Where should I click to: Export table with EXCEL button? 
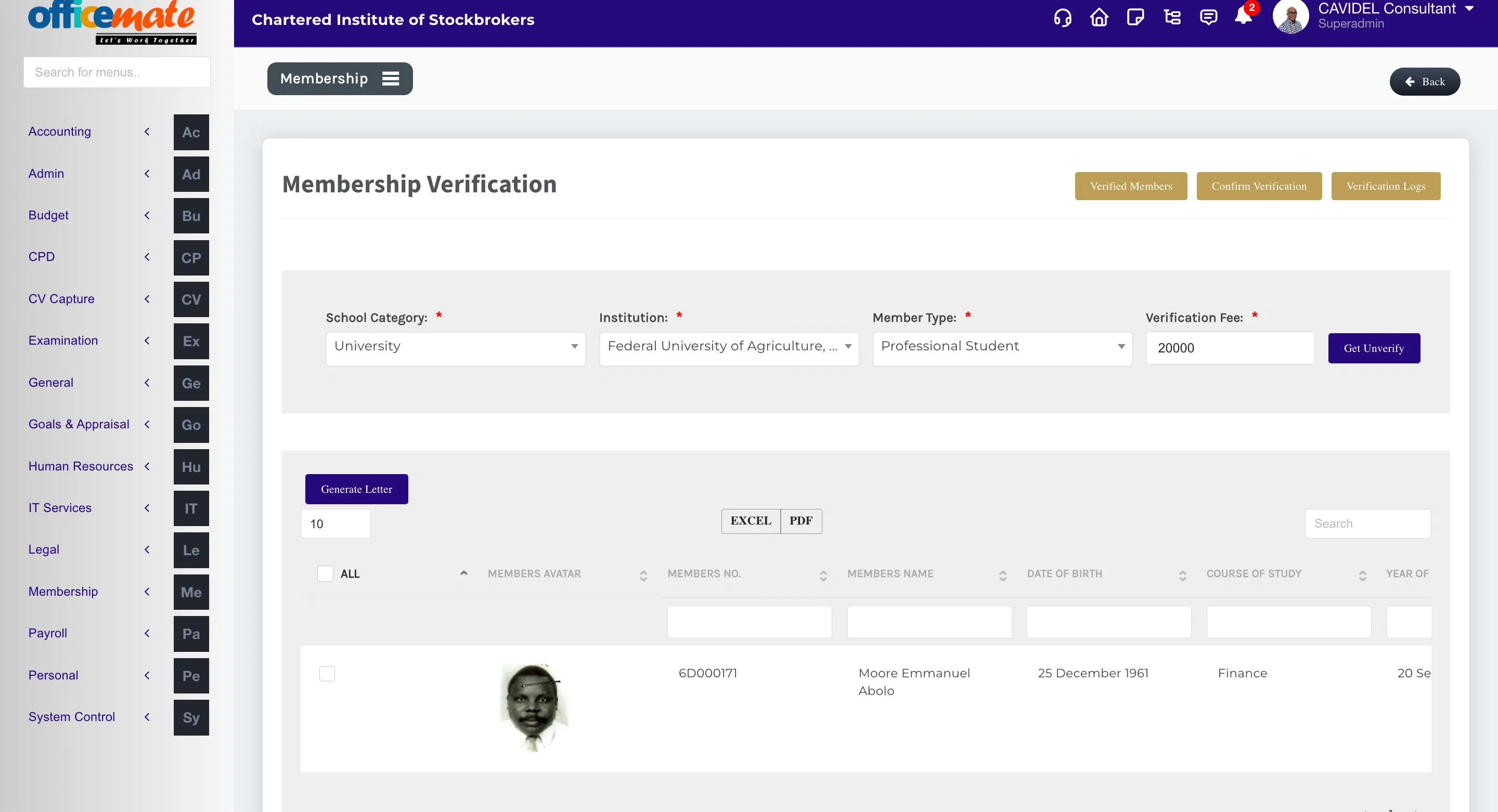[x=751, y=521]
